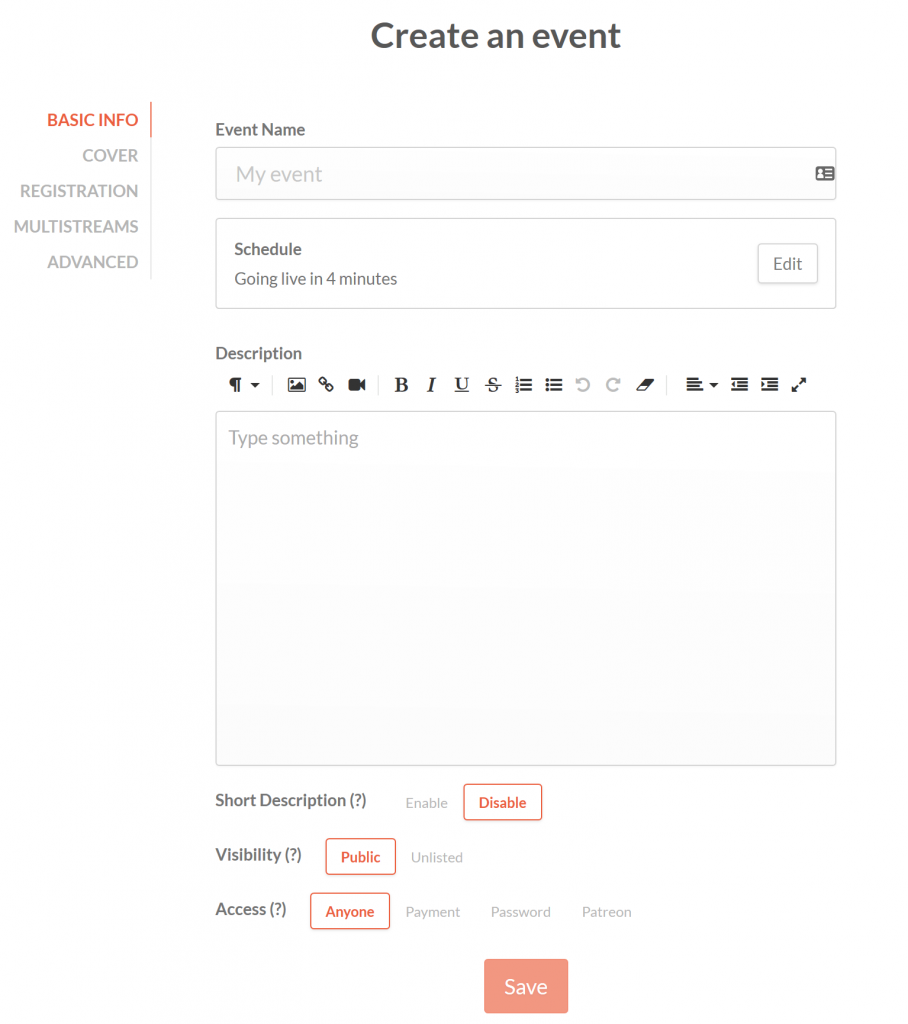Screen dimensions: 908x1024
Task: Create an ordered list in the description
Action: (x=524, y=385)
